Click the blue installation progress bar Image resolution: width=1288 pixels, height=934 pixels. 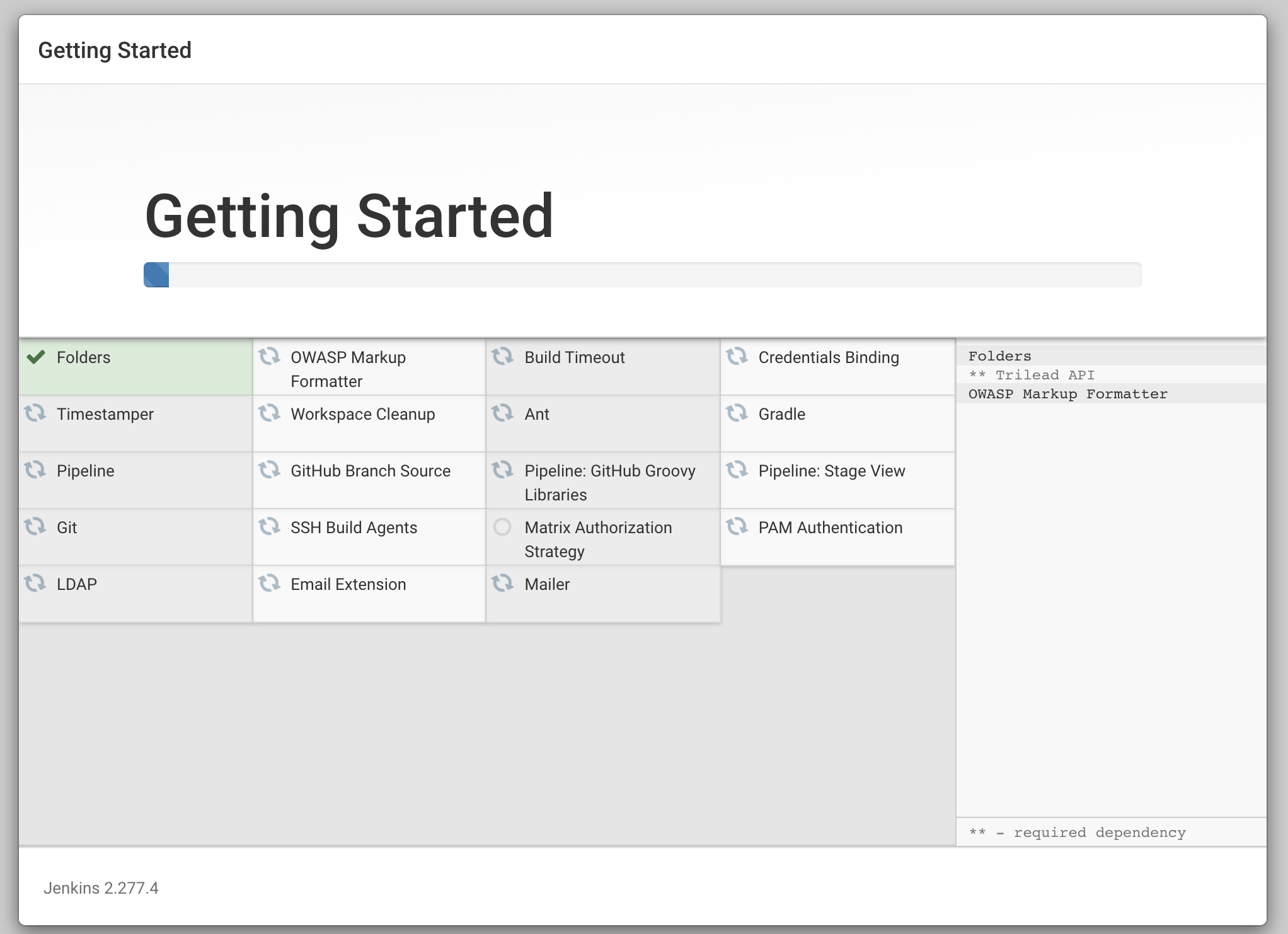click(156, 275)
